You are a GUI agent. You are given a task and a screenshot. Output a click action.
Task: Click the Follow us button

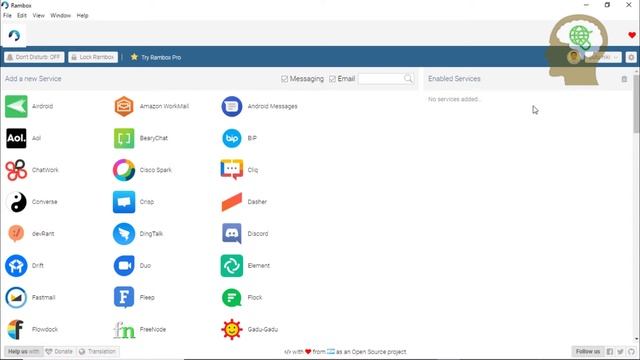point(588,351)
